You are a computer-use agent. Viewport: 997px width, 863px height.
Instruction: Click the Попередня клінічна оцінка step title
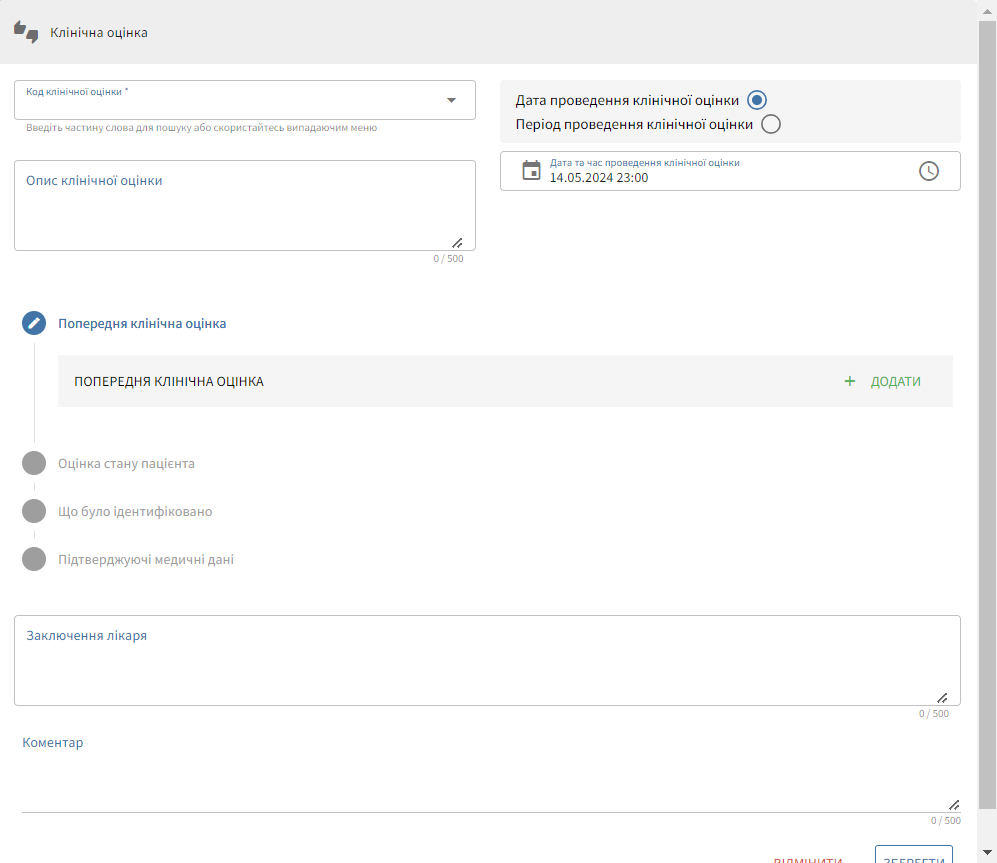(142, 324)
